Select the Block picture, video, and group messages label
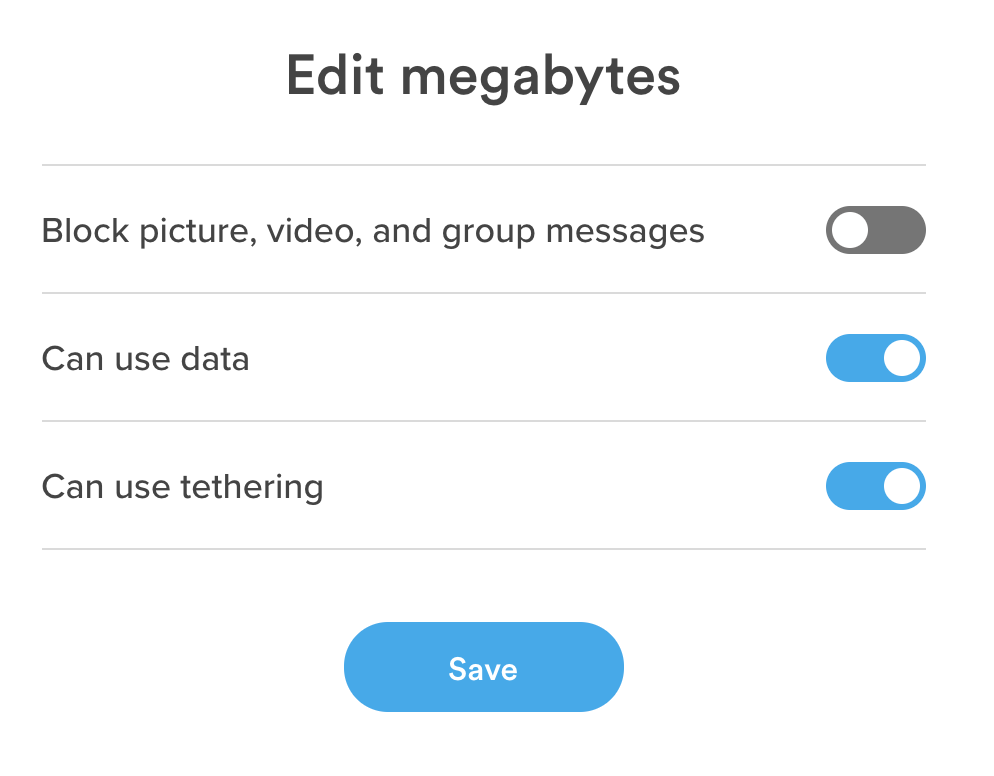This screenshot has width=994, height=776. (x=372, y=231)
